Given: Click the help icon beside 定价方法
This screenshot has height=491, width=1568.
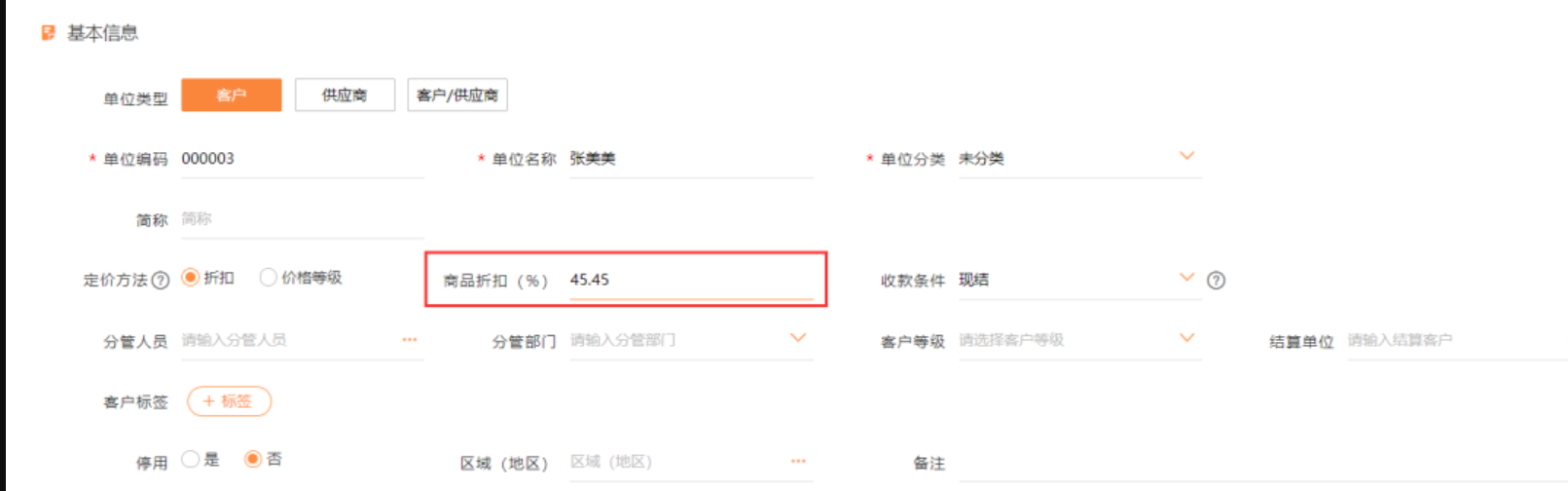Looking at the screenshot, I should [x=161, y=281].
